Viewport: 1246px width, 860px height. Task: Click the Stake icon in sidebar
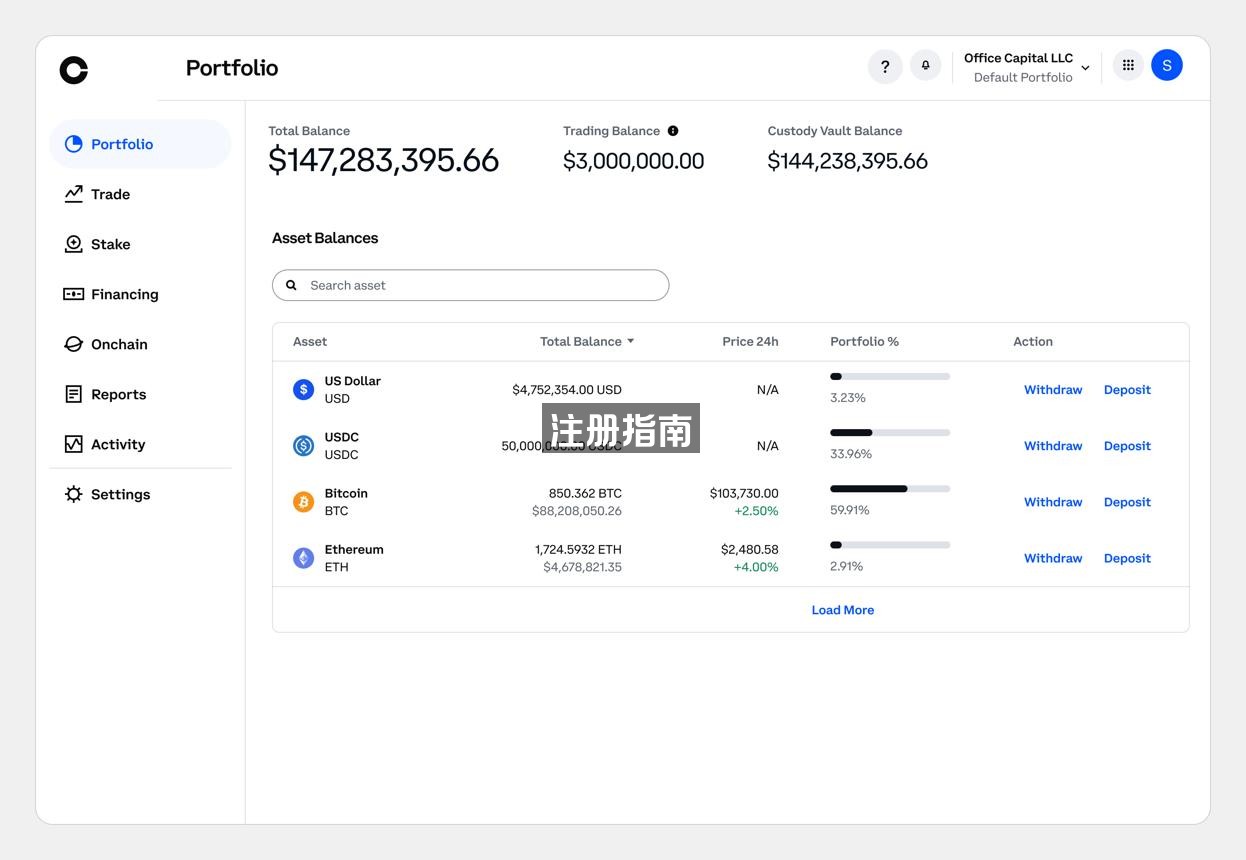(73, 244)
